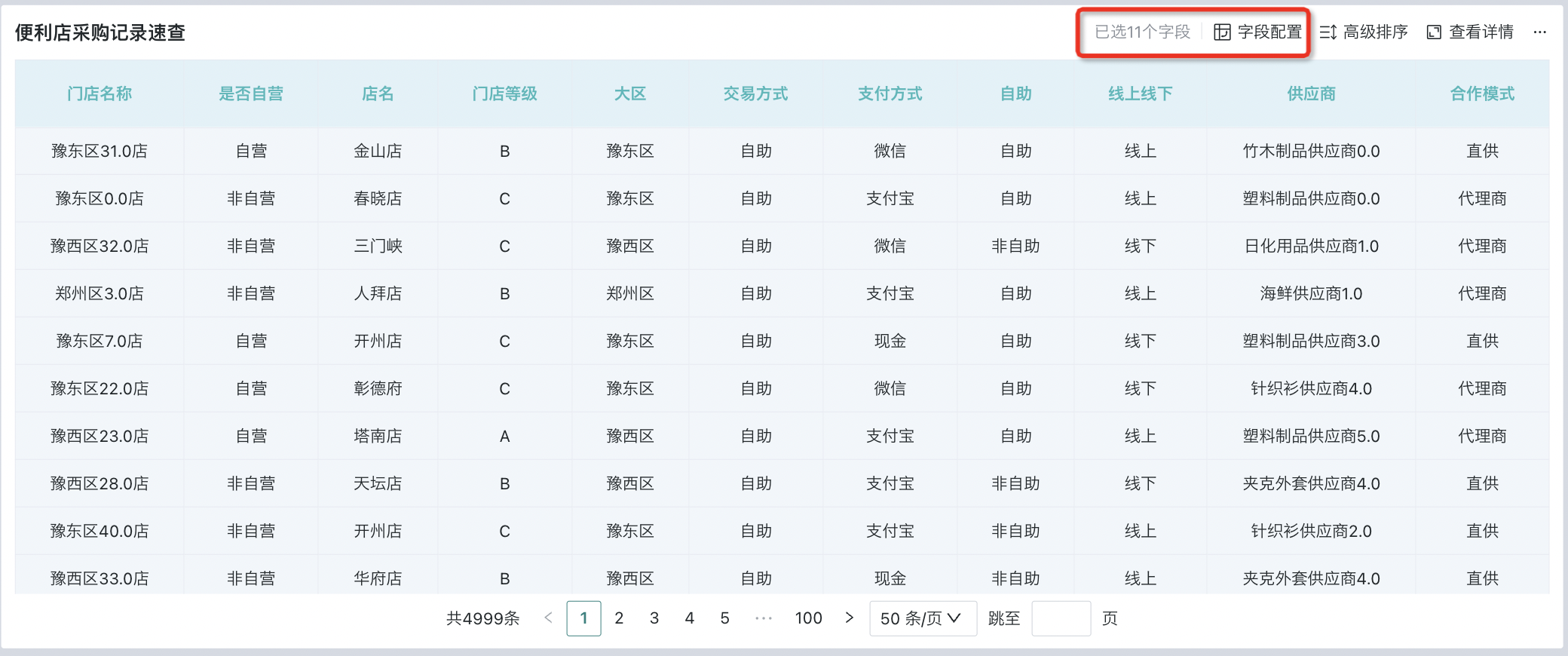Screen dimensions: 1568x656
Task: Select the 豫东区0.0店 cell
Action: (x=100, y=198)
